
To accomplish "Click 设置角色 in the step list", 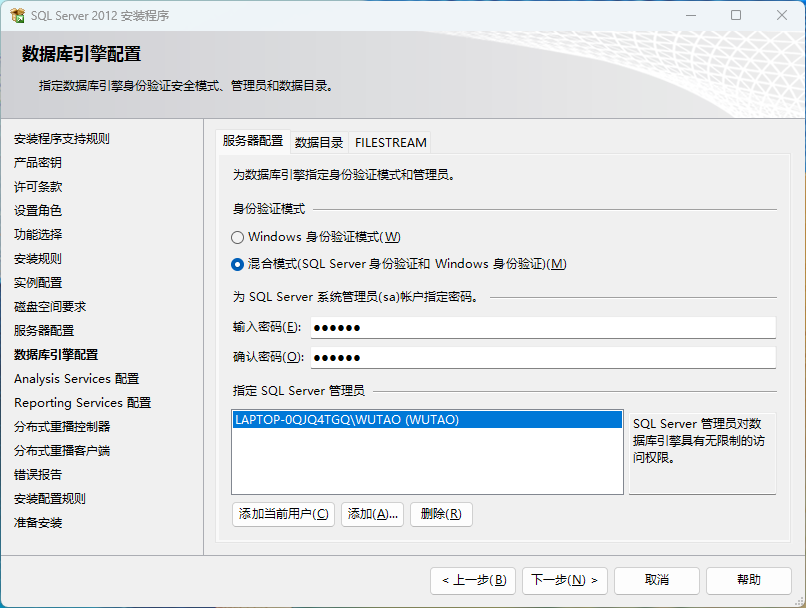I will (38, 211).
